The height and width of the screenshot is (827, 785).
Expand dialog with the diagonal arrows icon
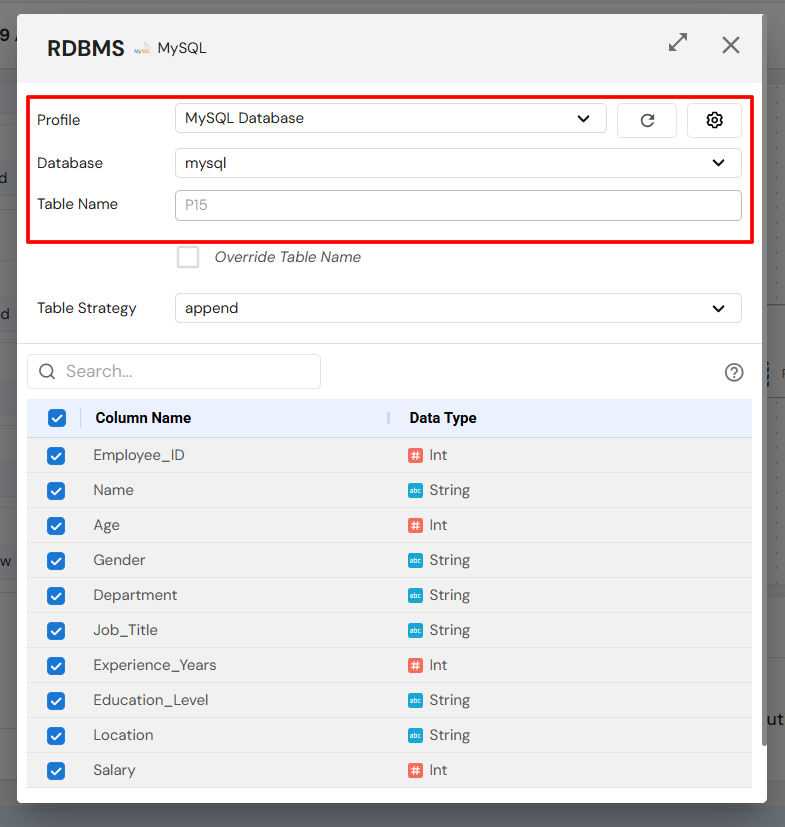click(678, 43)
